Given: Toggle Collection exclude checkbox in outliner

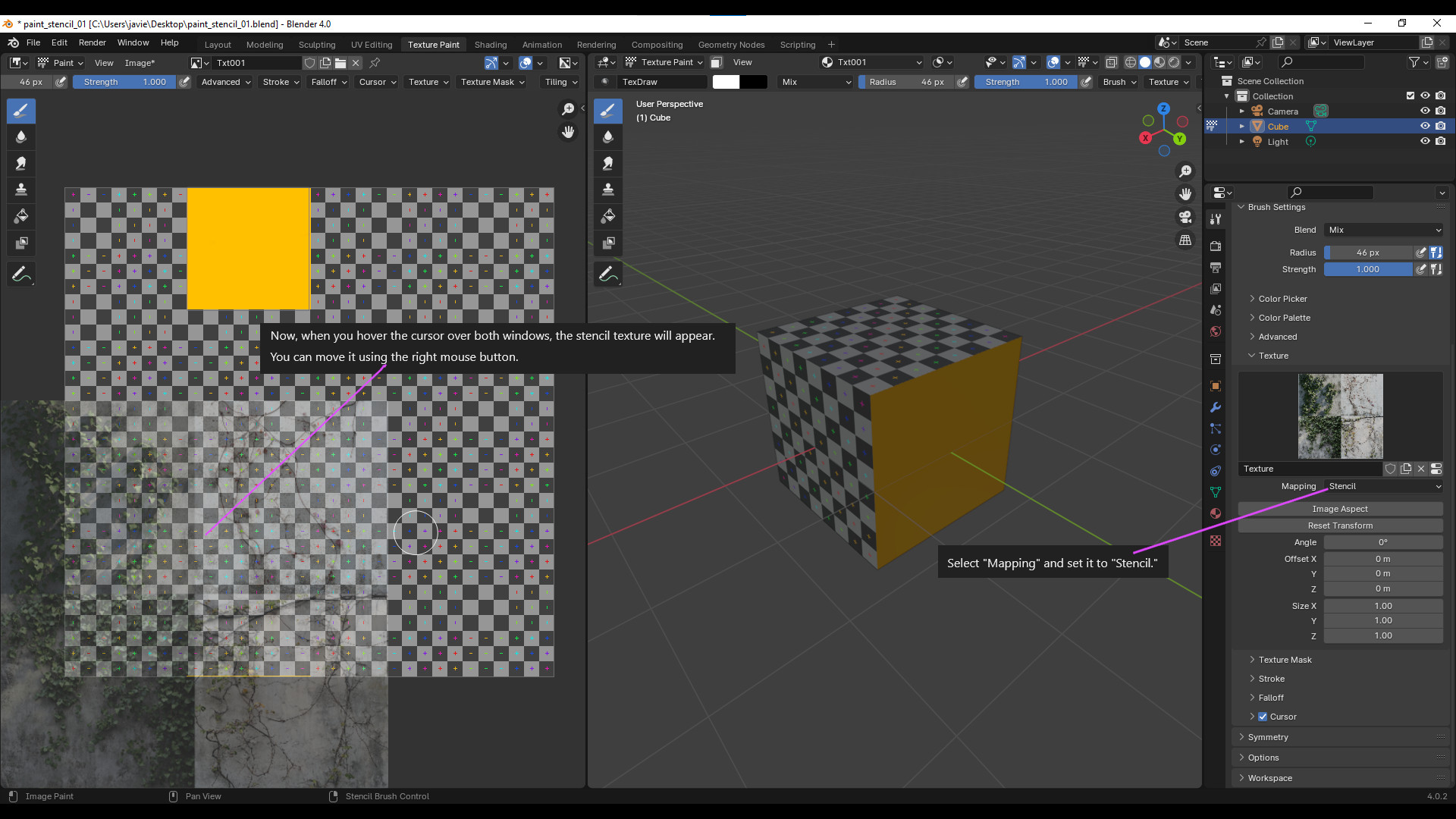Looking at the screenshot, I should [x=1410, y=96].
